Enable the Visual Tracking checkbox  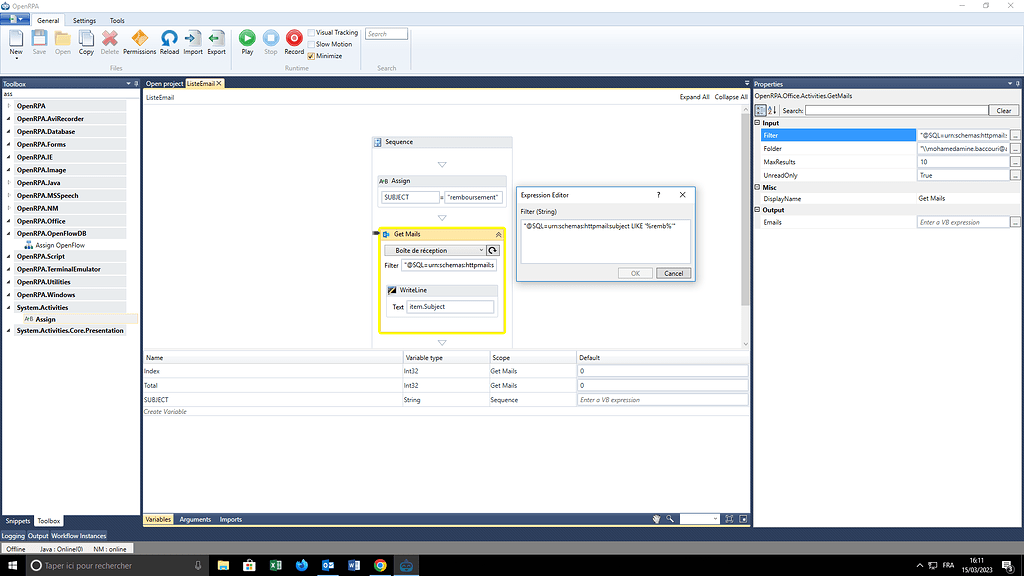pos(313,31)
